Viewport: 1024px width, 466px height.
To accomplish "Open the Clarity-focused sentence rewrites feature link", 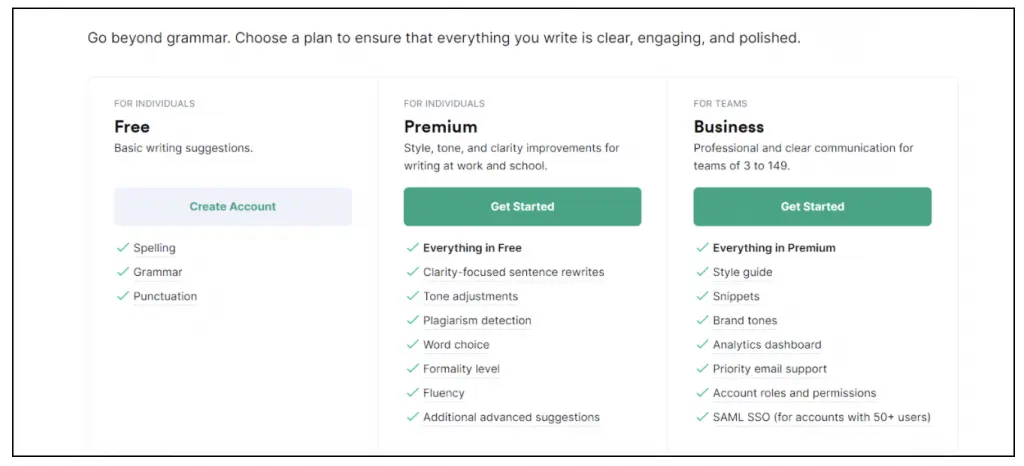I will click(513, 272).
